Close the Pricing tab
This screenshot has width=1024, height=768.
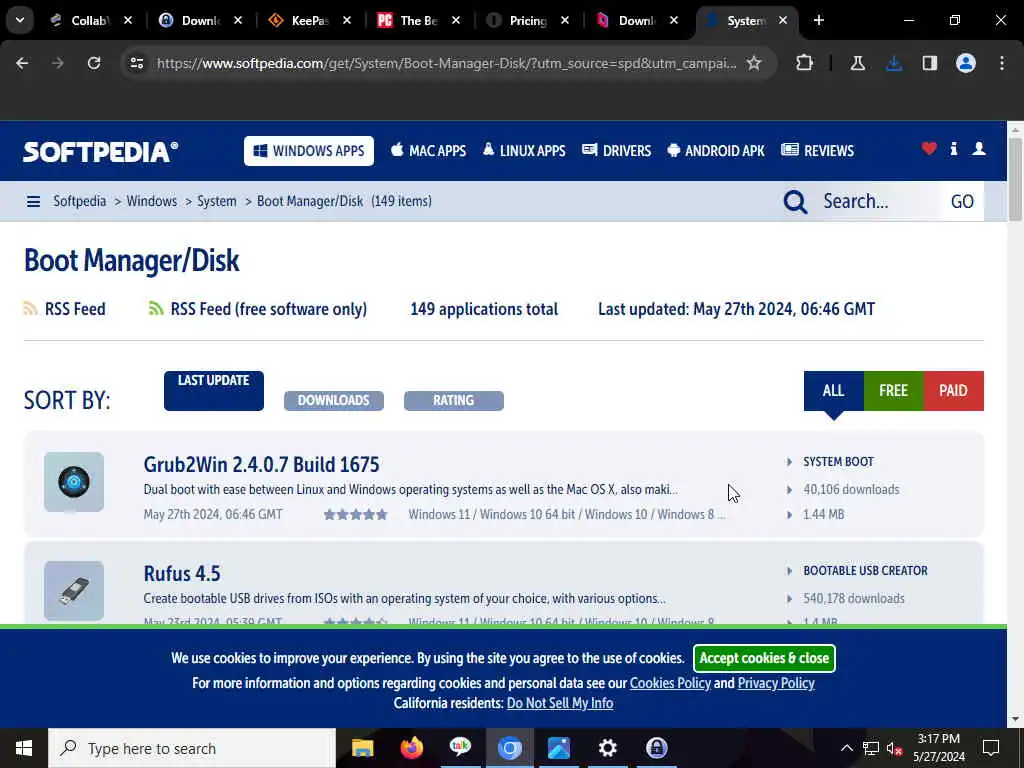[x=565, y=20]
